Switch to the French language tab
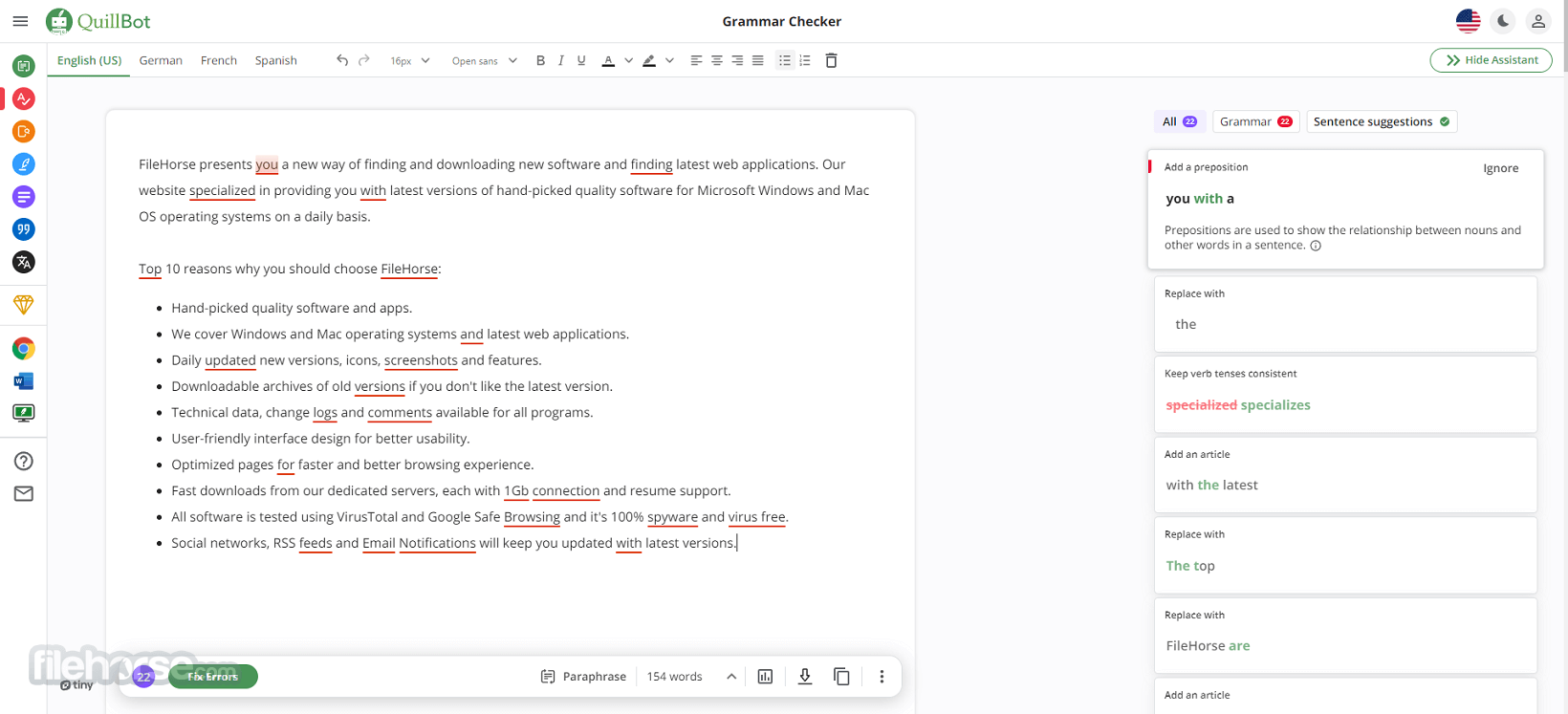 219,60
